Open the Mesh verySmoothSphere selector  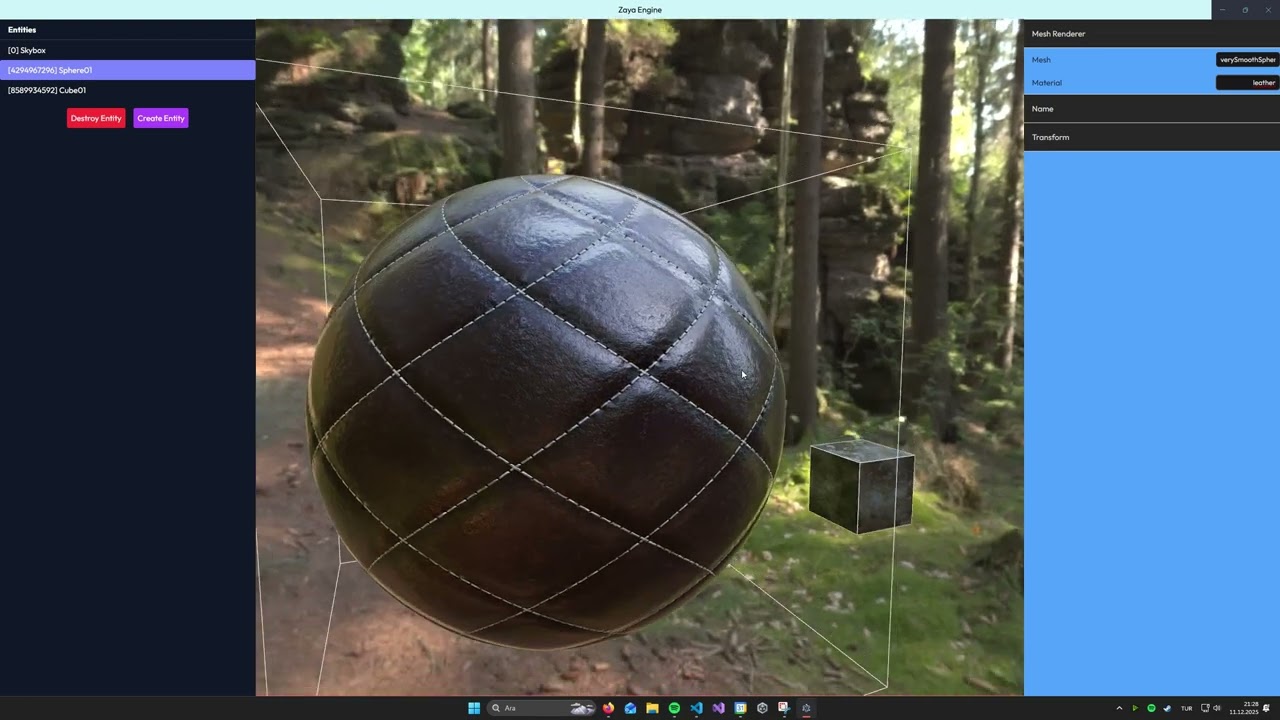[x=1247, y=60]
